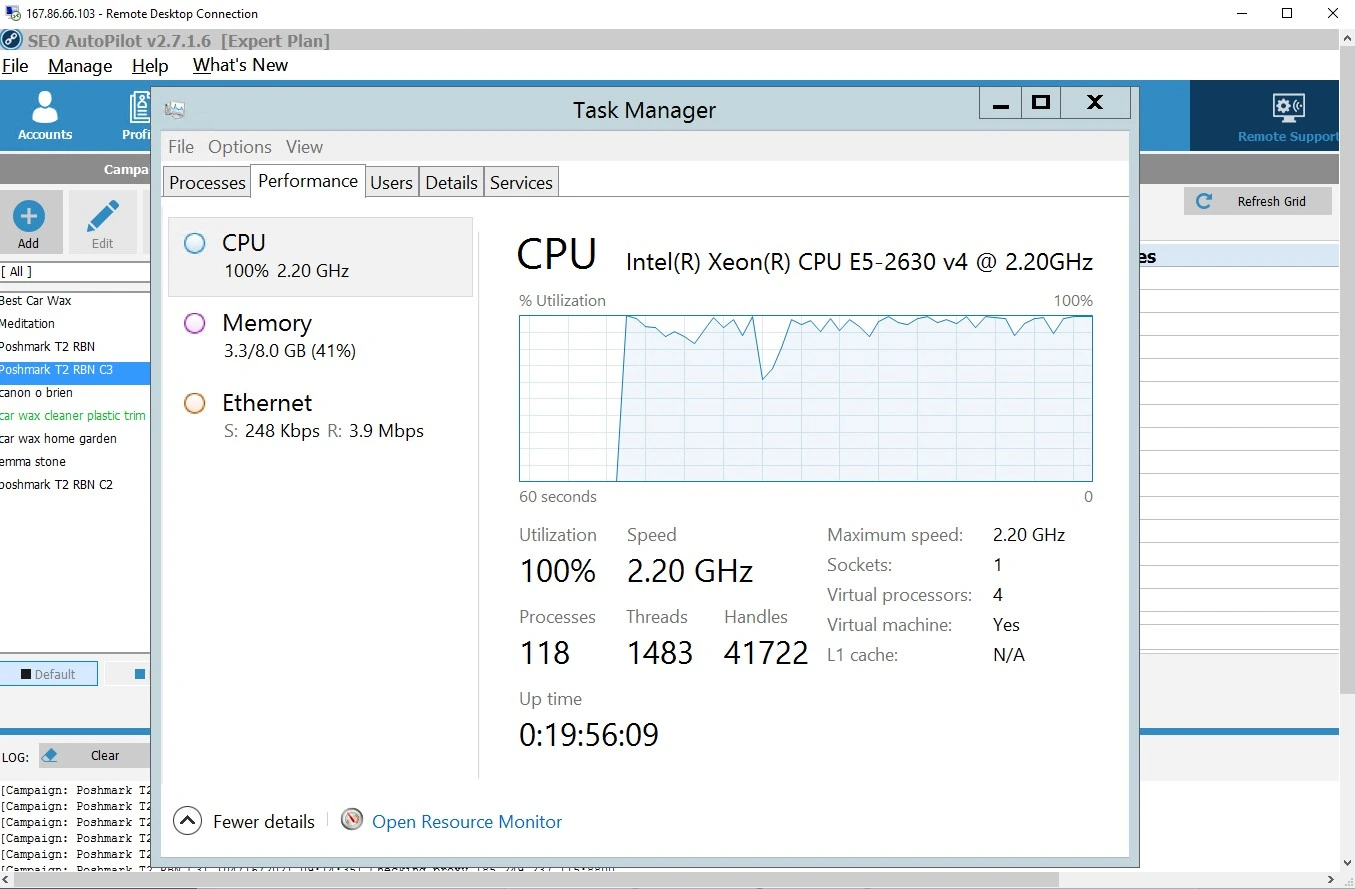1355x889 pixels.
Task: Collapse Task Manager with Fewer details
Action: [244, 822]
